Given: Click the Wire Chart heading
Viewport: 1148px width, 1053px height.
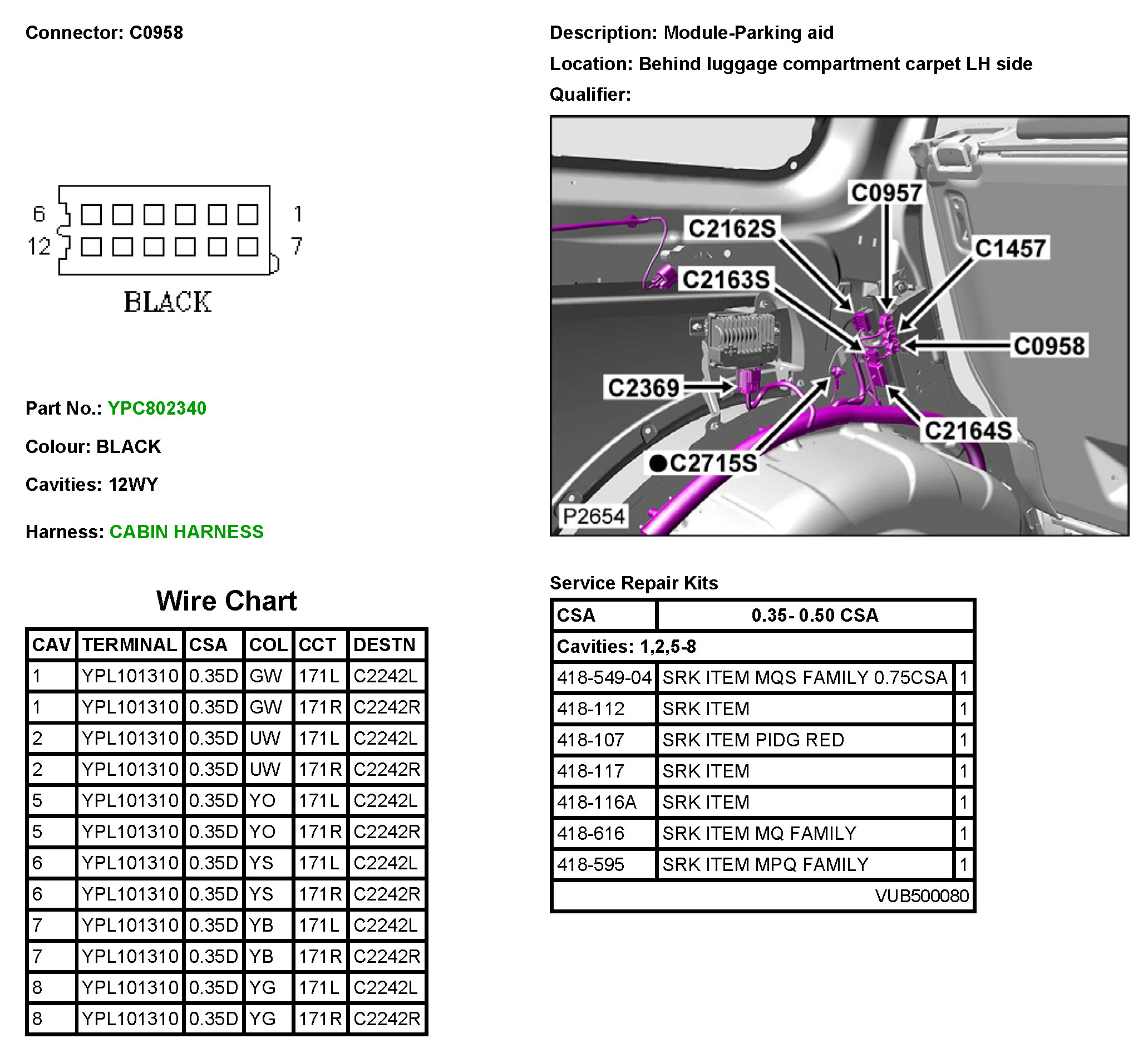Looking at the screenshot, I should (226, 601).
